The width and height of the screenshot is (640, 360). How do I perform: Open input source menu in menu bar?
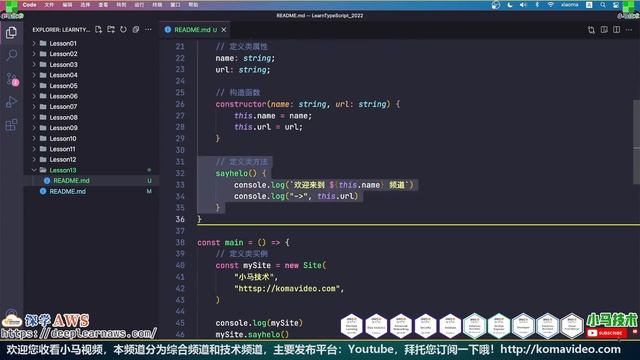pyautogui.click(x=589, y=5)
